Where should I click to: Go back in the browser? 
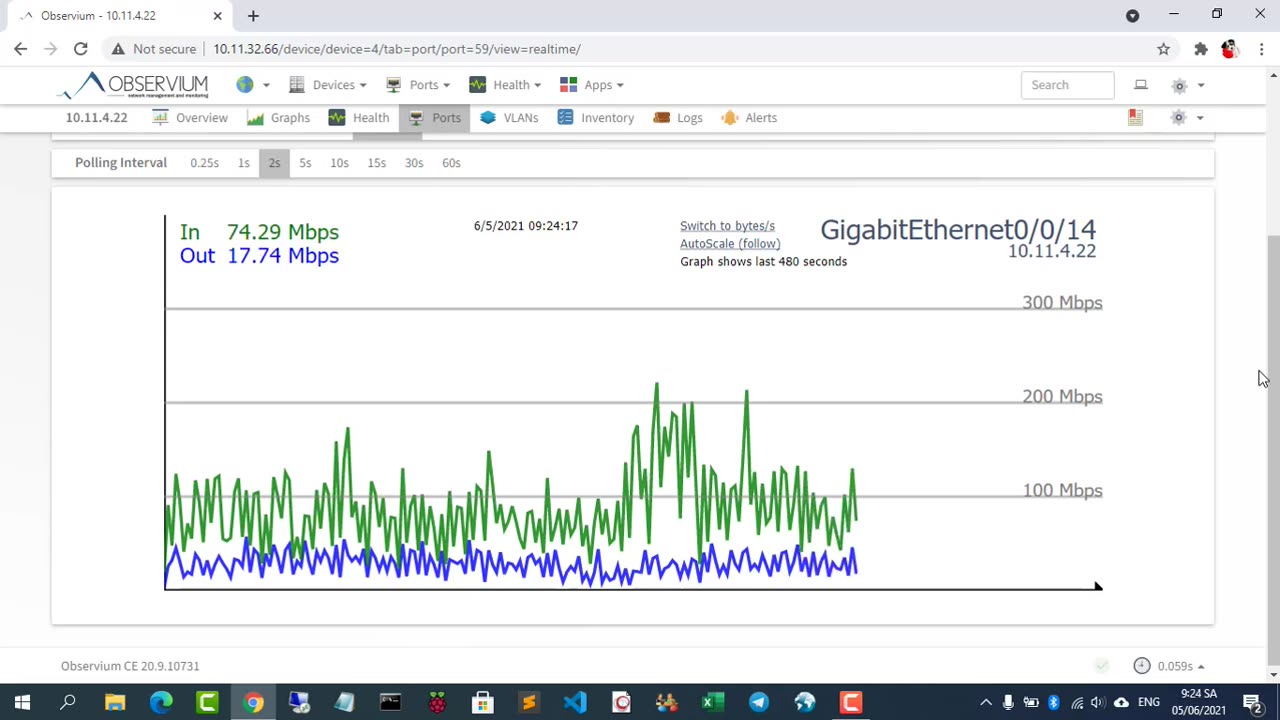tap(21, 49)
